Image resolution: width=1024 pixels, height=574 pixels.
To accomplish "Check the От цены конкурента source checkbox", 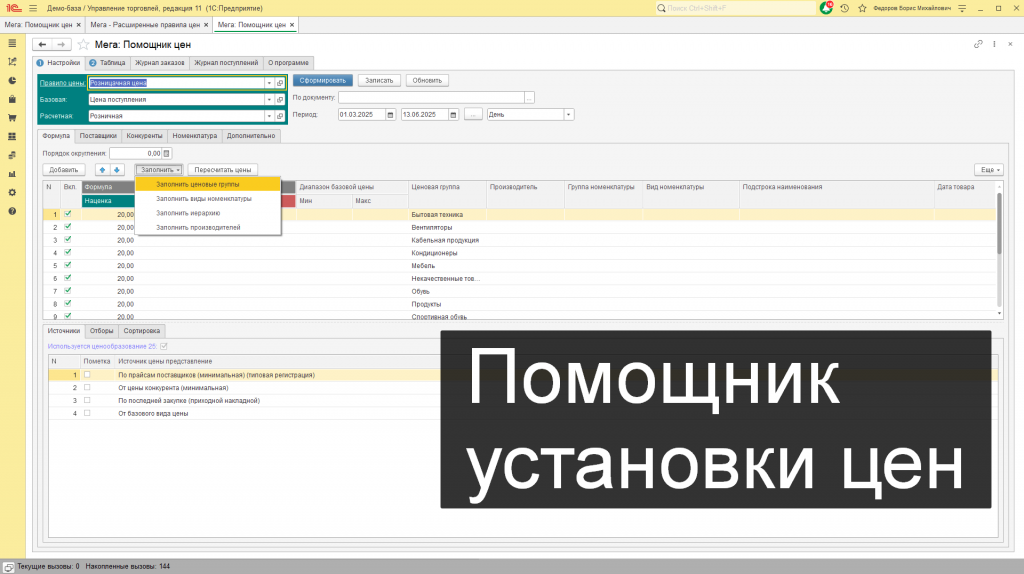I will 87,387.
